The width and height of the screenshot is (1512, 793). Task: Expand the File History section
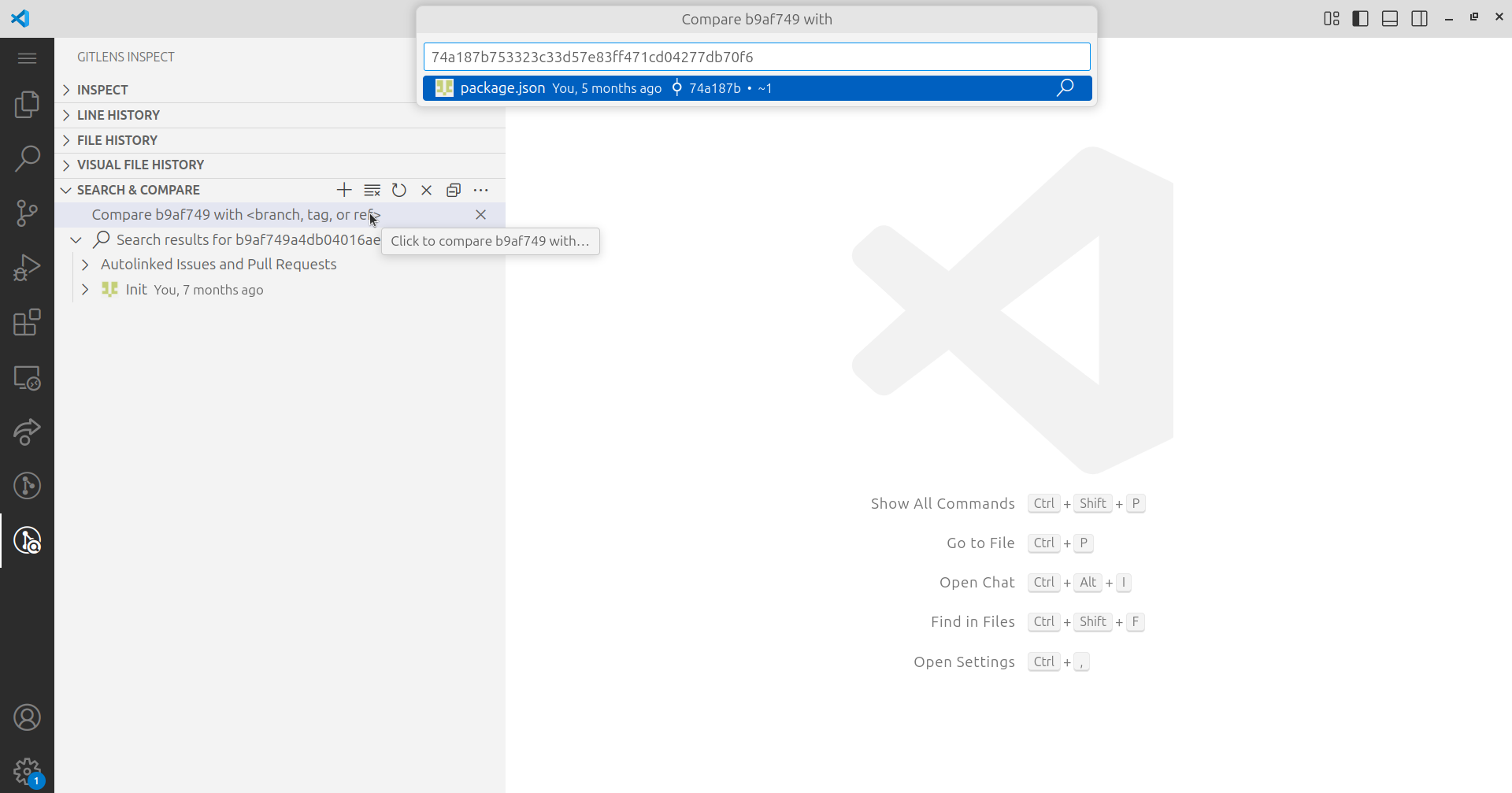tap(117, 140)
